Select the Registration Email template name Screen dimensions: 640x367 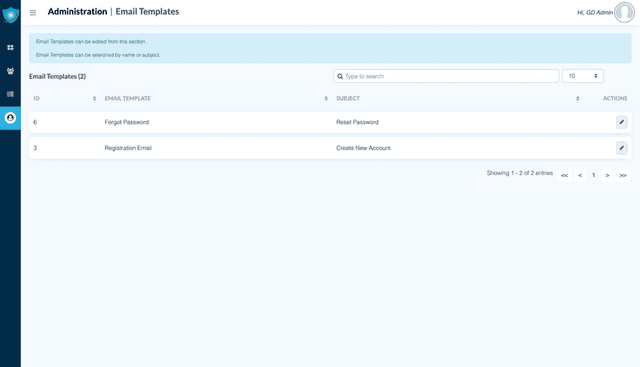[128, 148]
